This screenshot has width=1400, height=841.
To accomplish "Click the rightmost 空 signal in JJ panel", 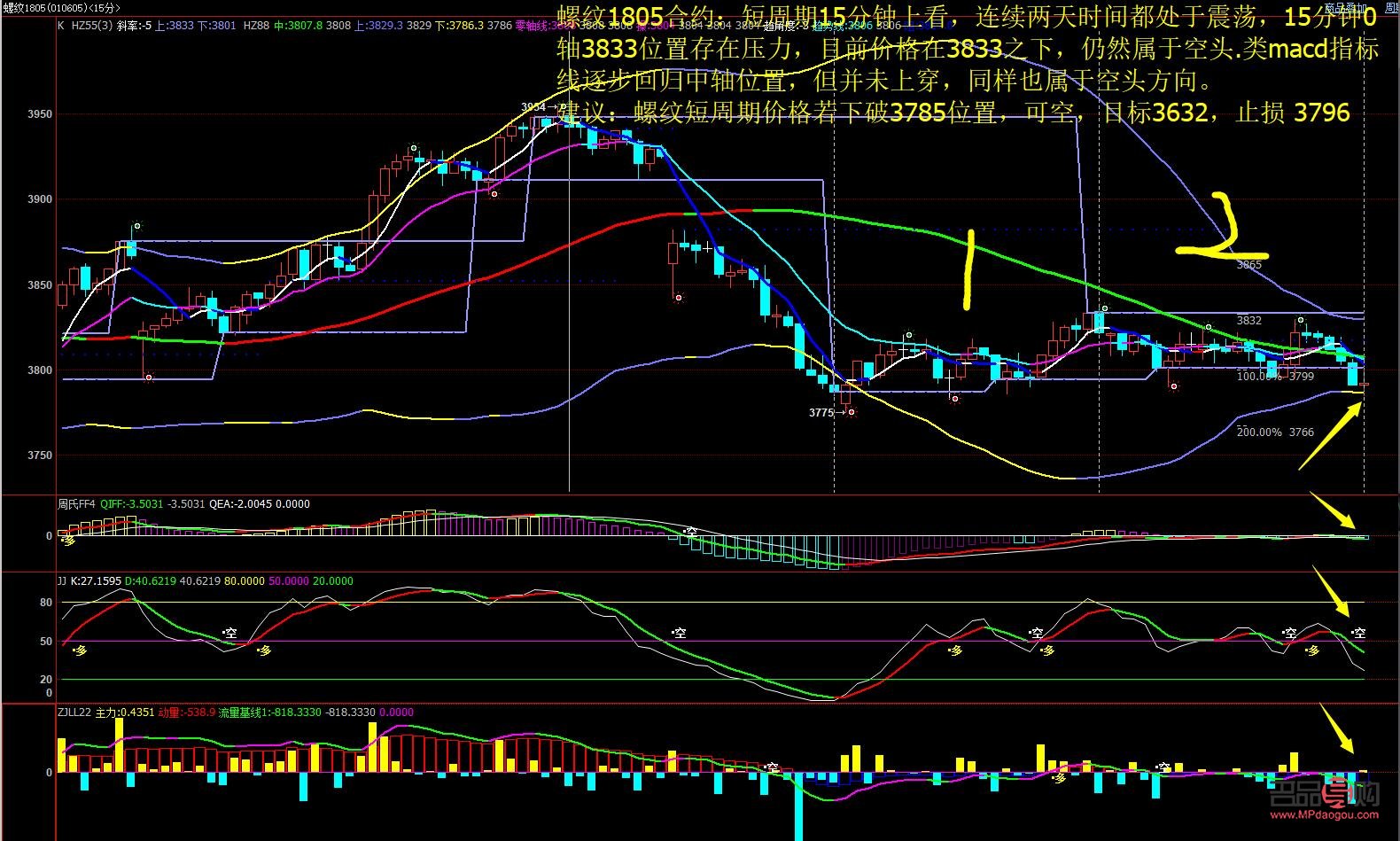I will tap(1358, 633).
